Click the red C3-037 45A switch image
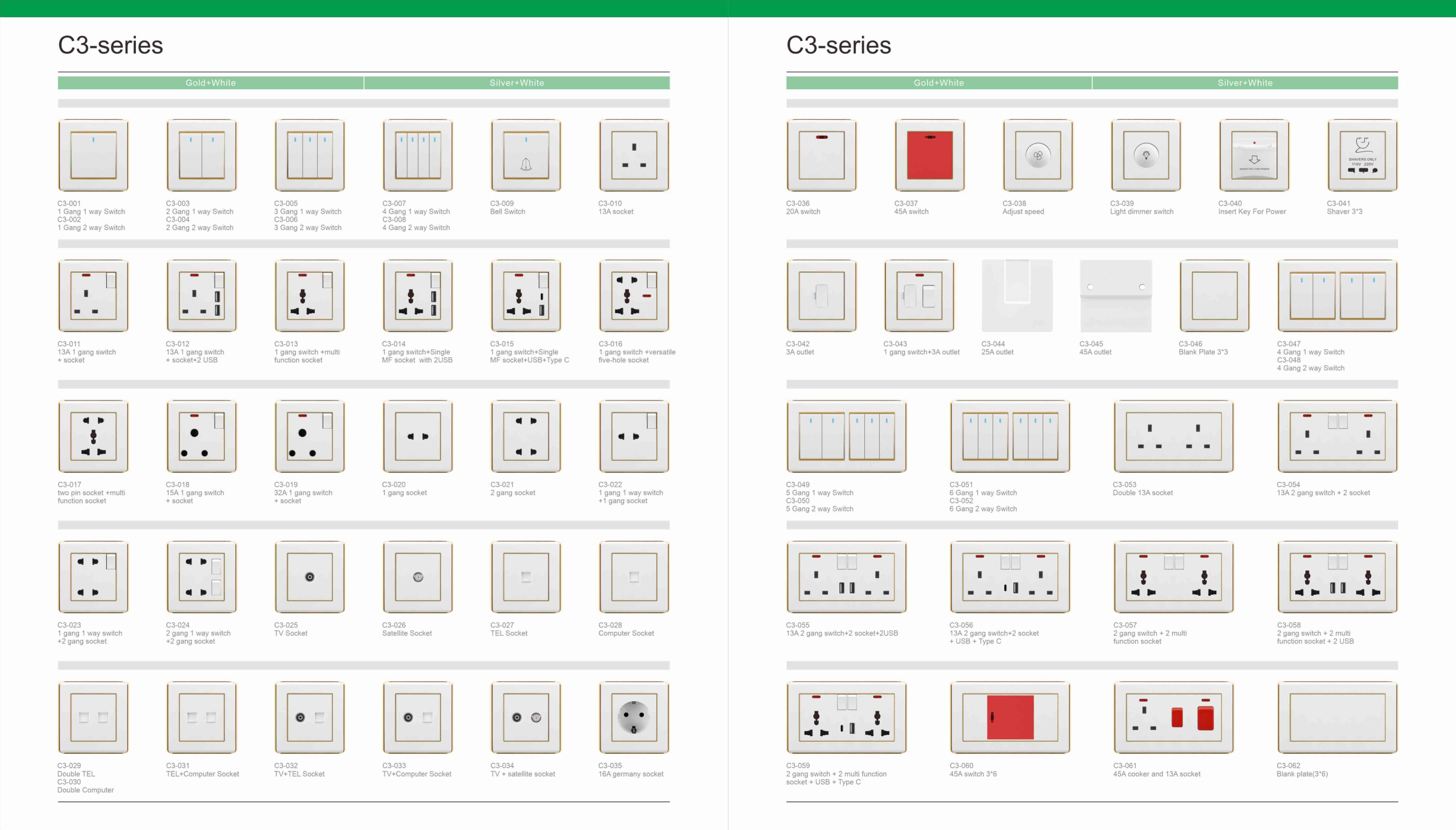 click(x=930, y=155)
